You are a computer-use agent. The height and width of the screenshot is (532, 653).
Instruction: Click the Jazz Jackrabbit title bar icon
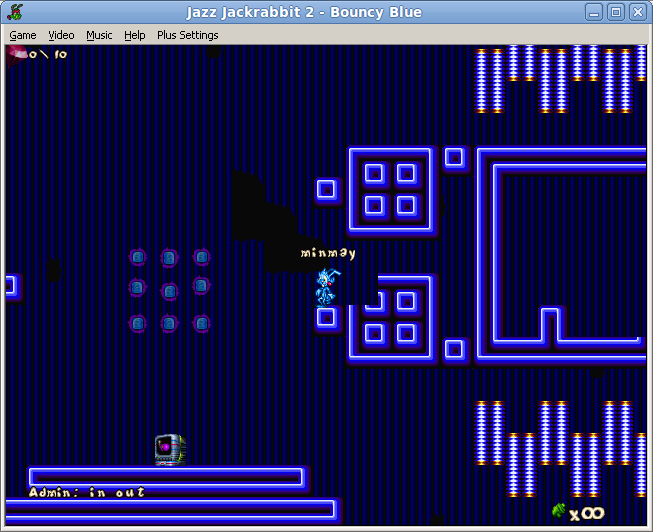[15, 12]
